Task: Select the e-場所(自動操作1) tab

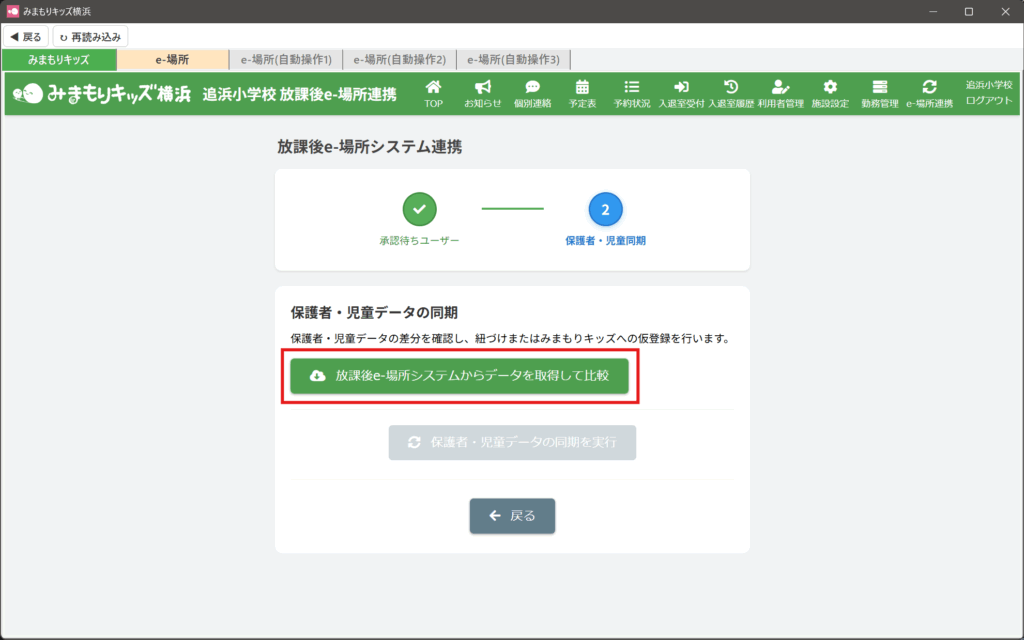Action: (286, 60)
